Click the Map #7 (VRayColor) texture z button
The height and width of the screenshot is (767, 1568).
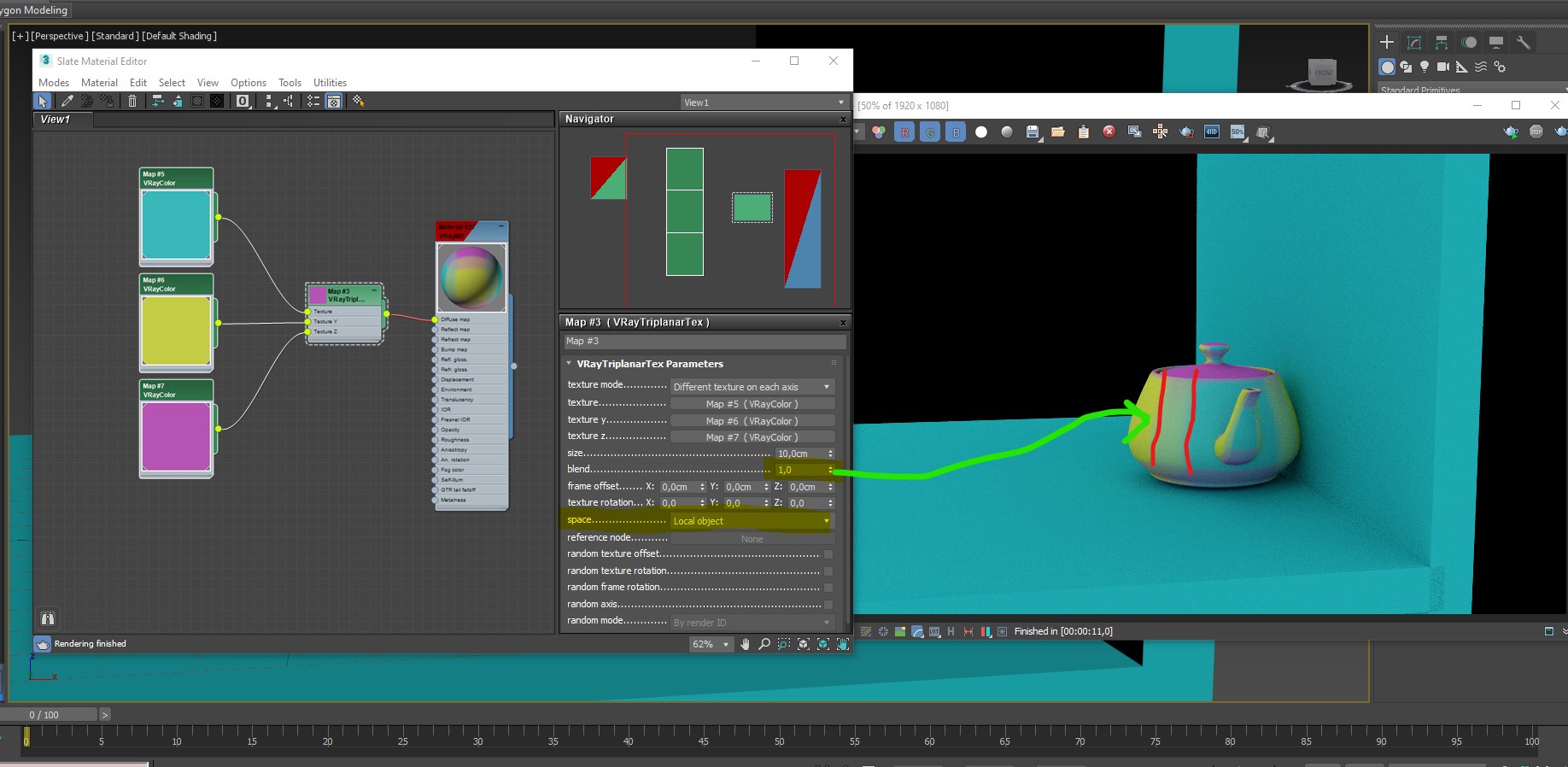(752, 437)
